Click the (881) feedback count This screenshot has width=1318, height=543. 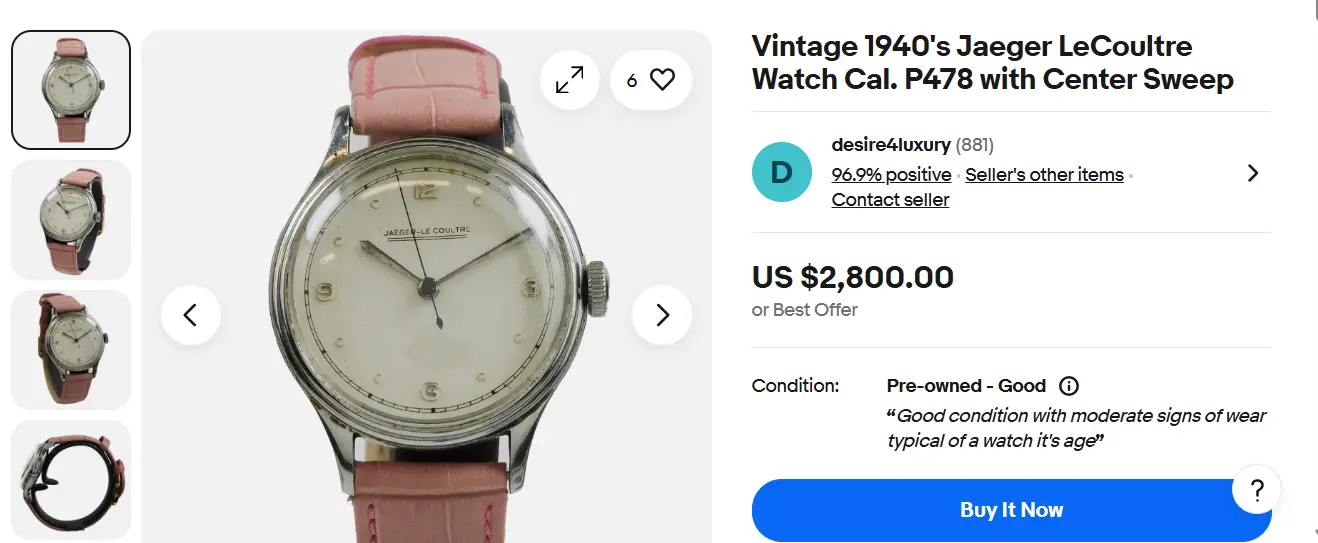tap(975, 146)
